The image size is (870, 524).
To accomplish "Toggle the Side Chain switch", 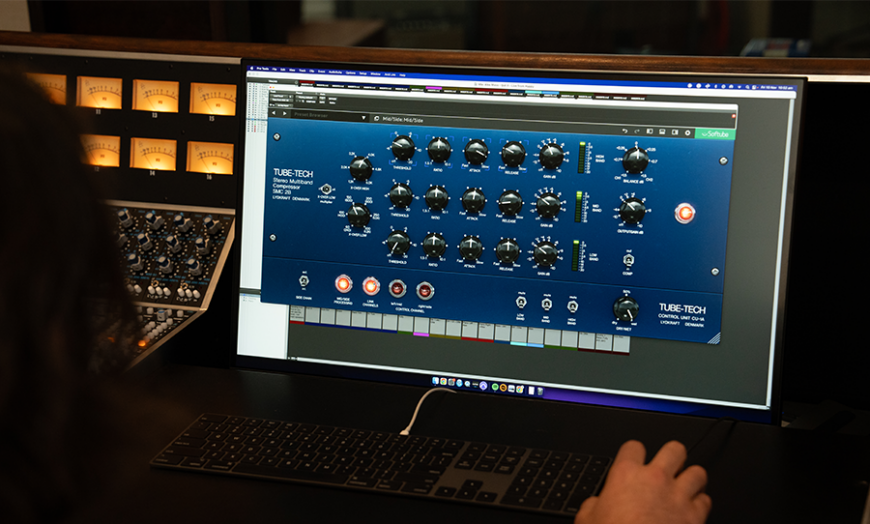I will (302, 281).
